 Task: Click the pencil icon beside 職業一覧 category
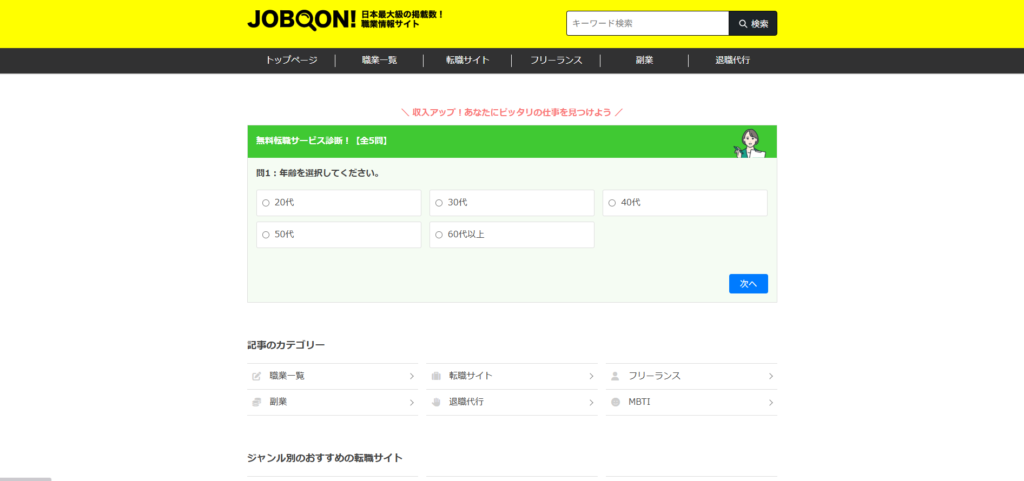257,376
